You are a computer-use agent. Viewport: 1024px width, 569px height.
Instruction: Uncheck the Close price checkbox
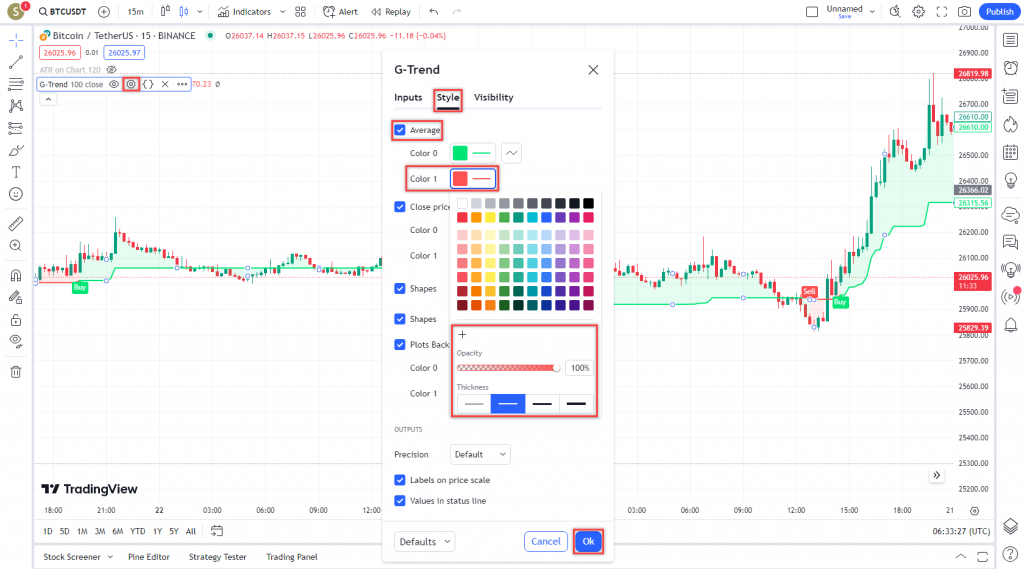click(400, 206)
